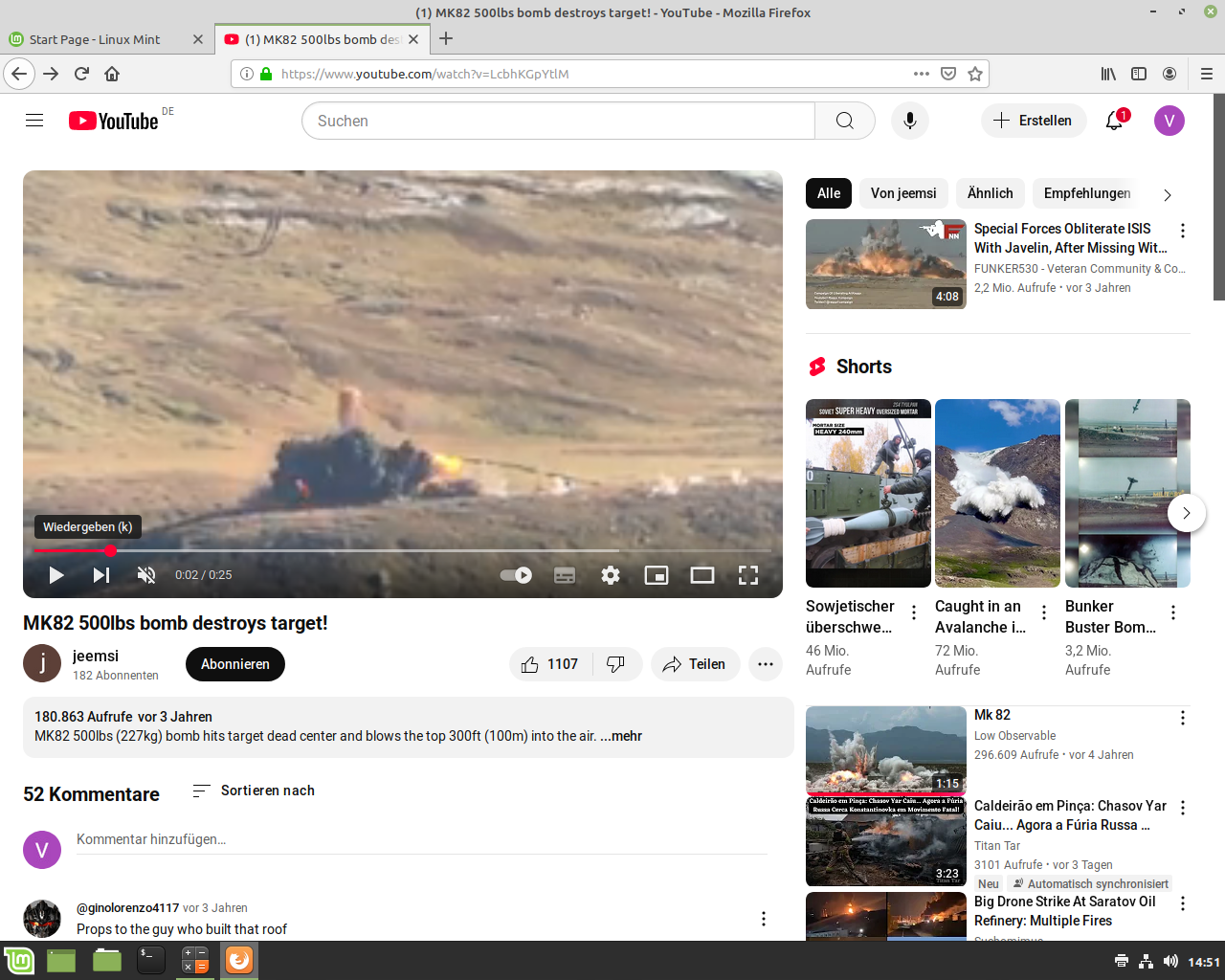Open the page actions three-dot menu
The image size is (1225, 980).
(922, 74)
